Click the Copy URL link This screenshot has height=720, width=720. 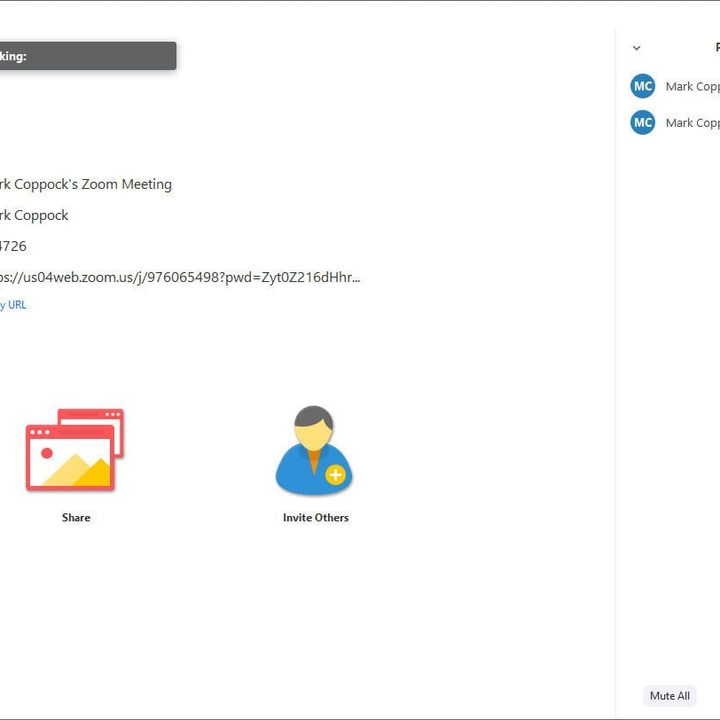(x=13, y=305)
